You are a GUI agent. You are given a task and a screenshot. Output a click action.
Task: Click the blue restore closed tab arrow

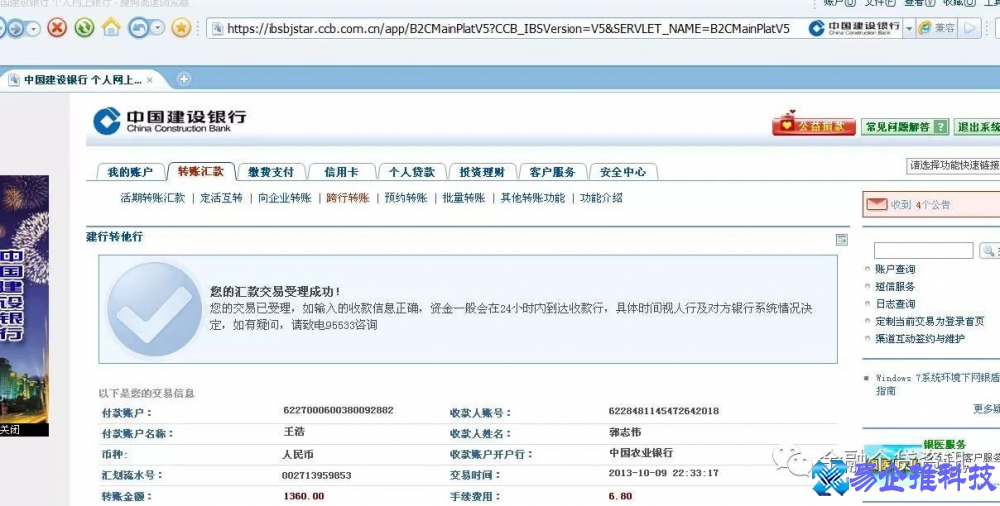click(x=138, y=27)
